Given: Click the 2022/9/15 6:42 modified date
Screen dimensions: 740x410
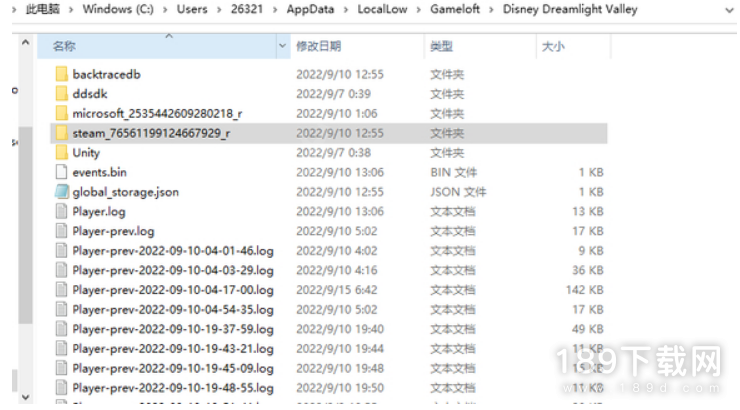Looking at the screenshot, I should coord(336,289).
